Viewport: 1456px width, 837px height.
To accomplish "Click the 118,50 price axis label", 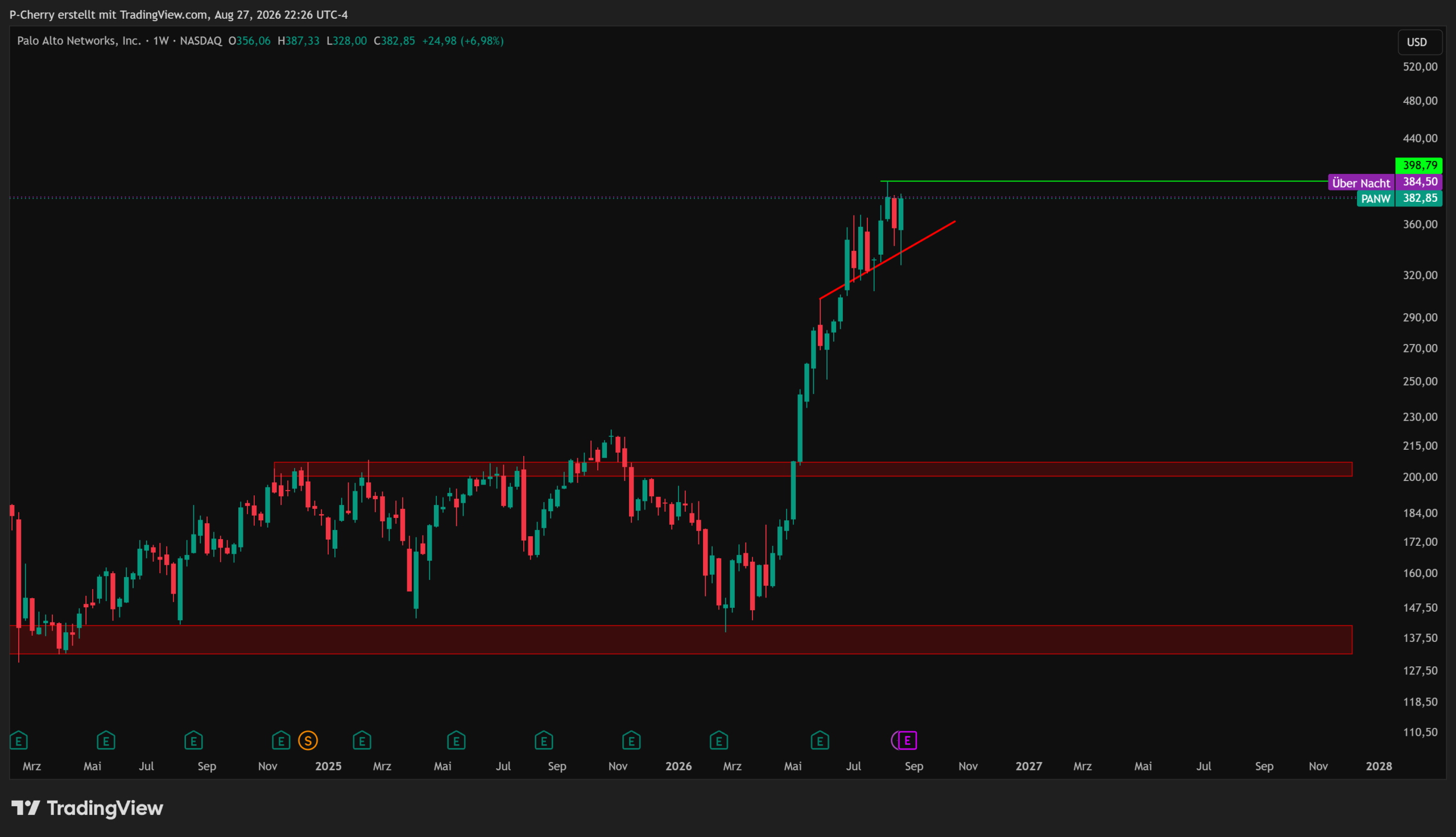I will click(x=1420, y=702).
